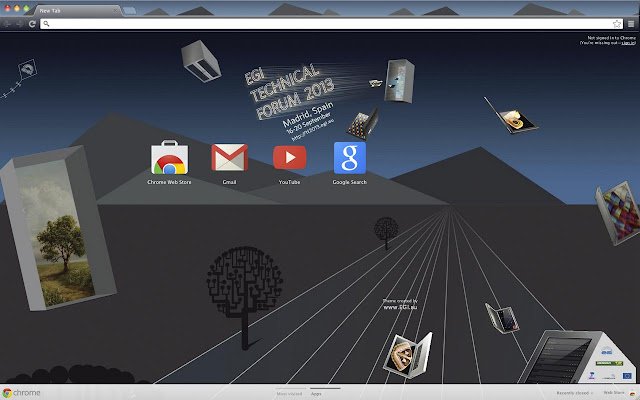640x400 pixels.
Task: Select the New Tab tab
Action: click(76, 11)
